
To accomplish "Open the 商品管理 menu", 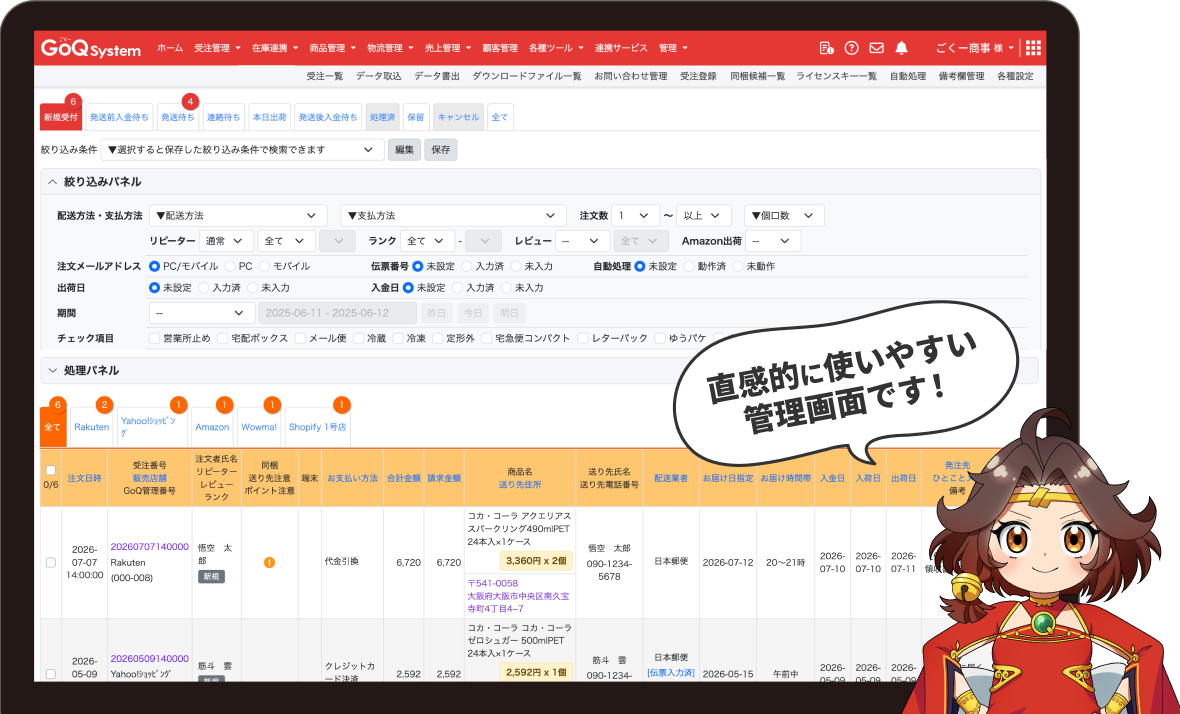I will click(x=332, y=48).
